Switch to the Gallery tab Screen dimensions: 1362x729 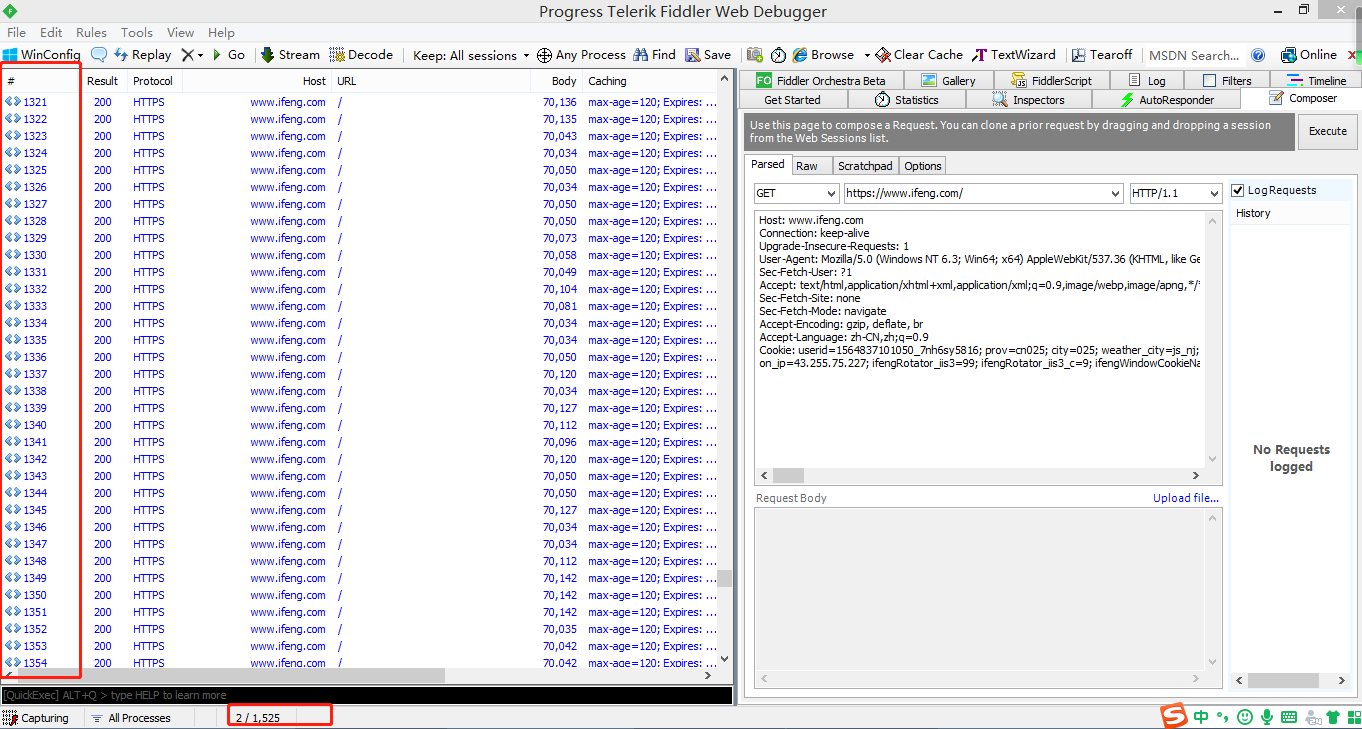948,80
